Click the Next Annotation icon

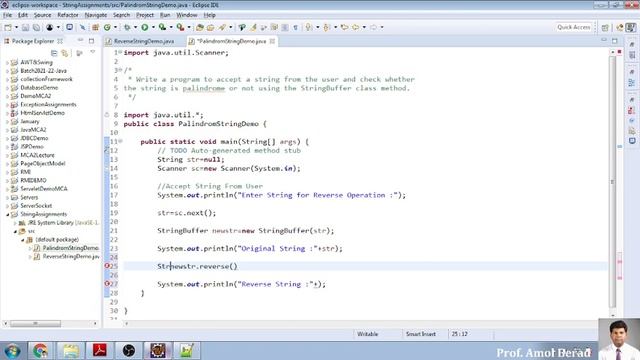tap(309, 27)
